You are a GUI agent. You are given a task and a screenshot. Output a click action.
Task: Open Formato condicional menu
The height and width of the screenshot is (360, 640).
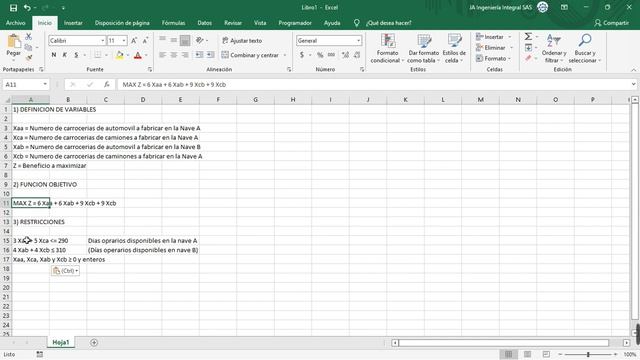387,48
